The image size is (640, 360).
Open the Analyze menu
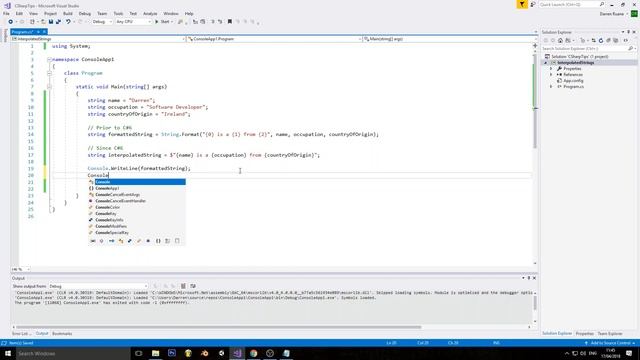(x=150, y=13)
